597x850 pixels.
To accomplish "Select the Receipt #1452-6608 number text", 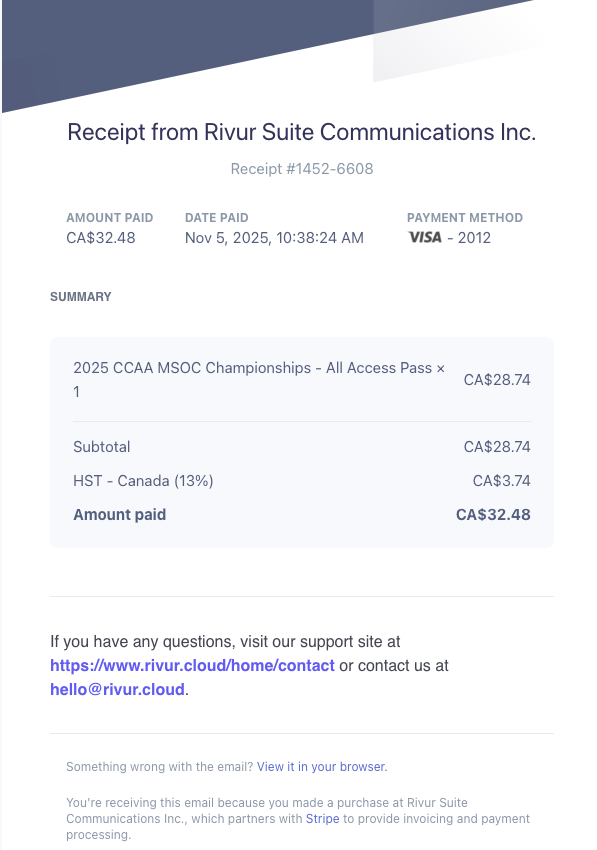I will click(x=302, y=169).
